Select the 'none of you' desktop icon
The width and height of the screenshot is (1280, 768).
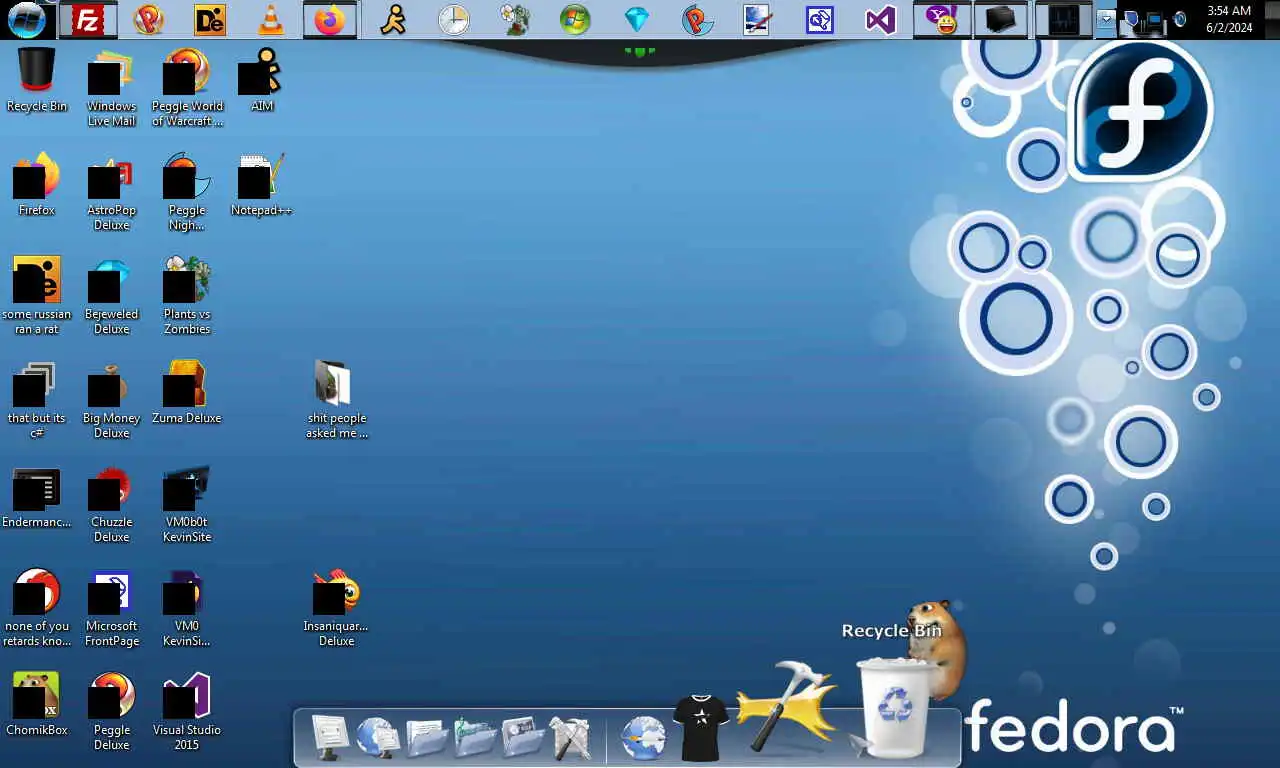click(x=37, y=608)
